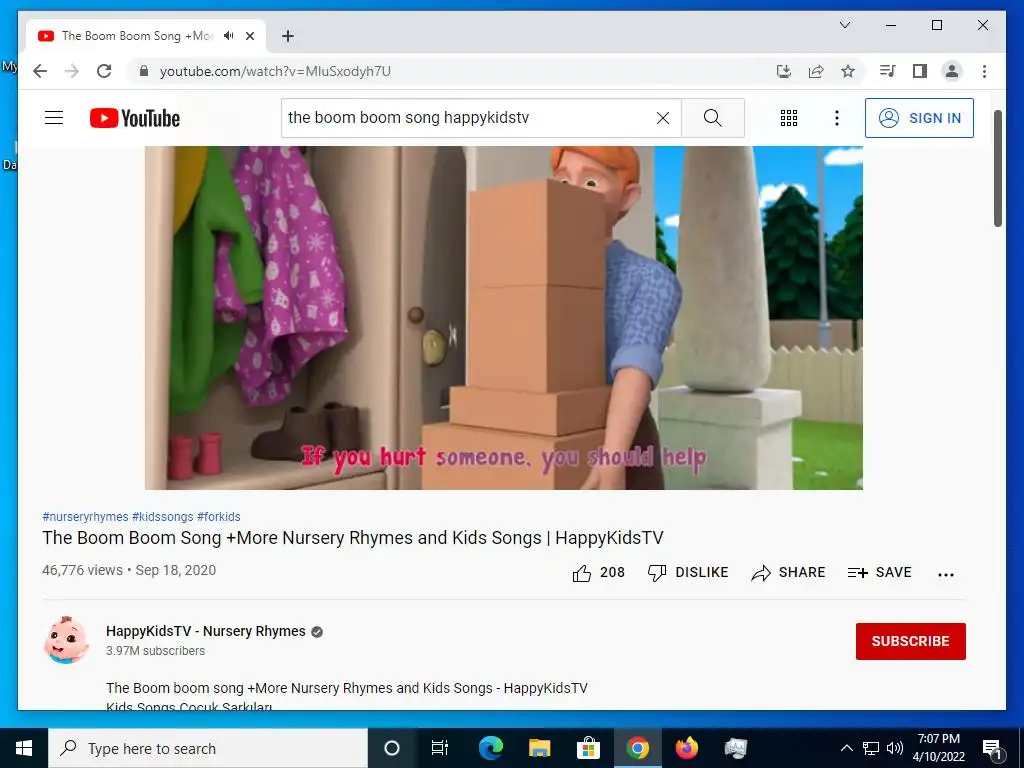
Task: Show hidden system tray icons
Action: coord(846,748)
